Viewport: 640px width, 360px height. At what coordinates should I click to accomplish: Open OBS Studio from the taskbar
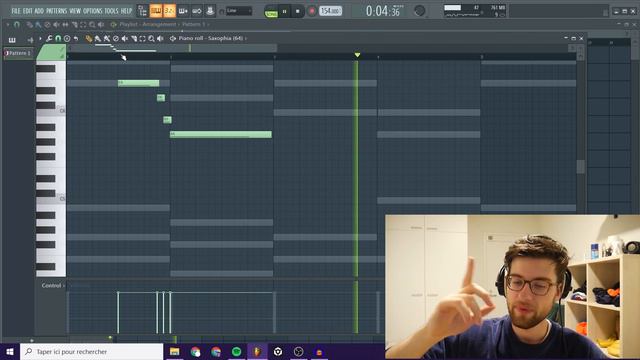click(x=298, y=351)
